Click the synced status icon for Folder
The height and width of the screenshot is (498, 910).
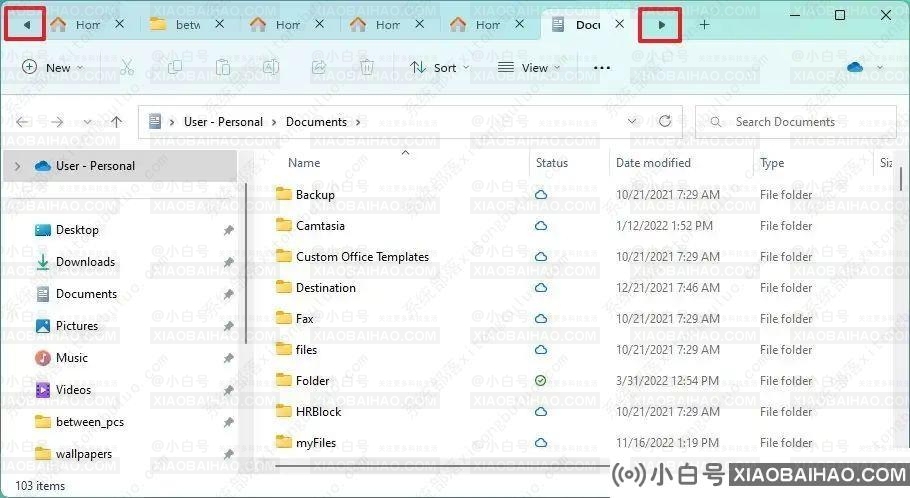pyautogui.click(x=540, y=381)
